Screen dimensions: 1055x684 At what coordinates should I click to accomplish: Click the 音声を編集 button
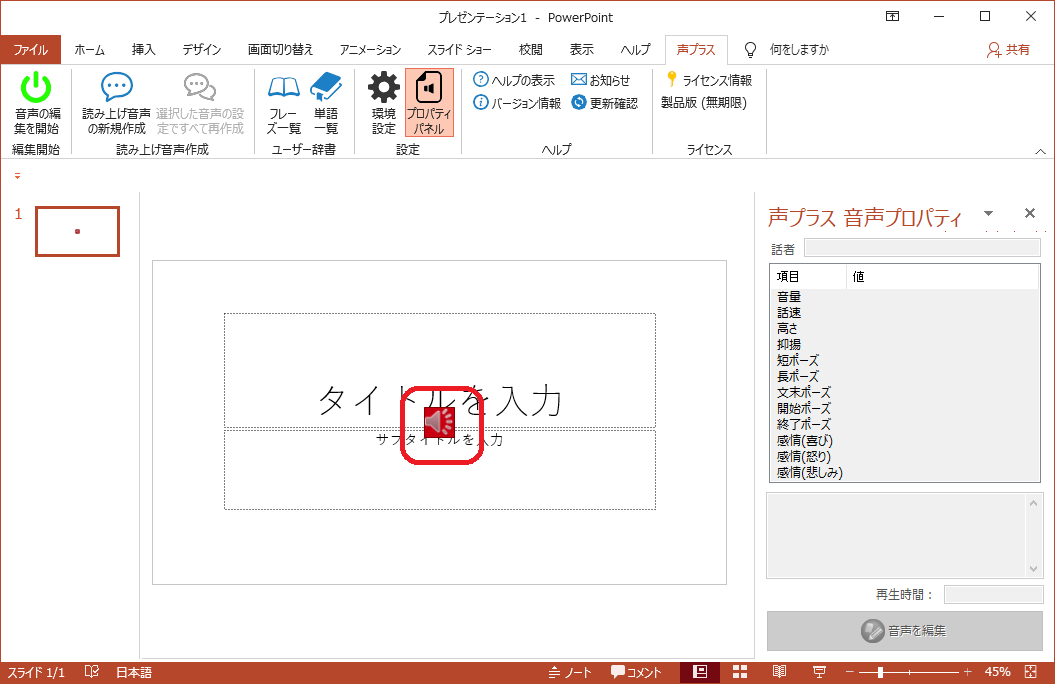tap(905, 630)
